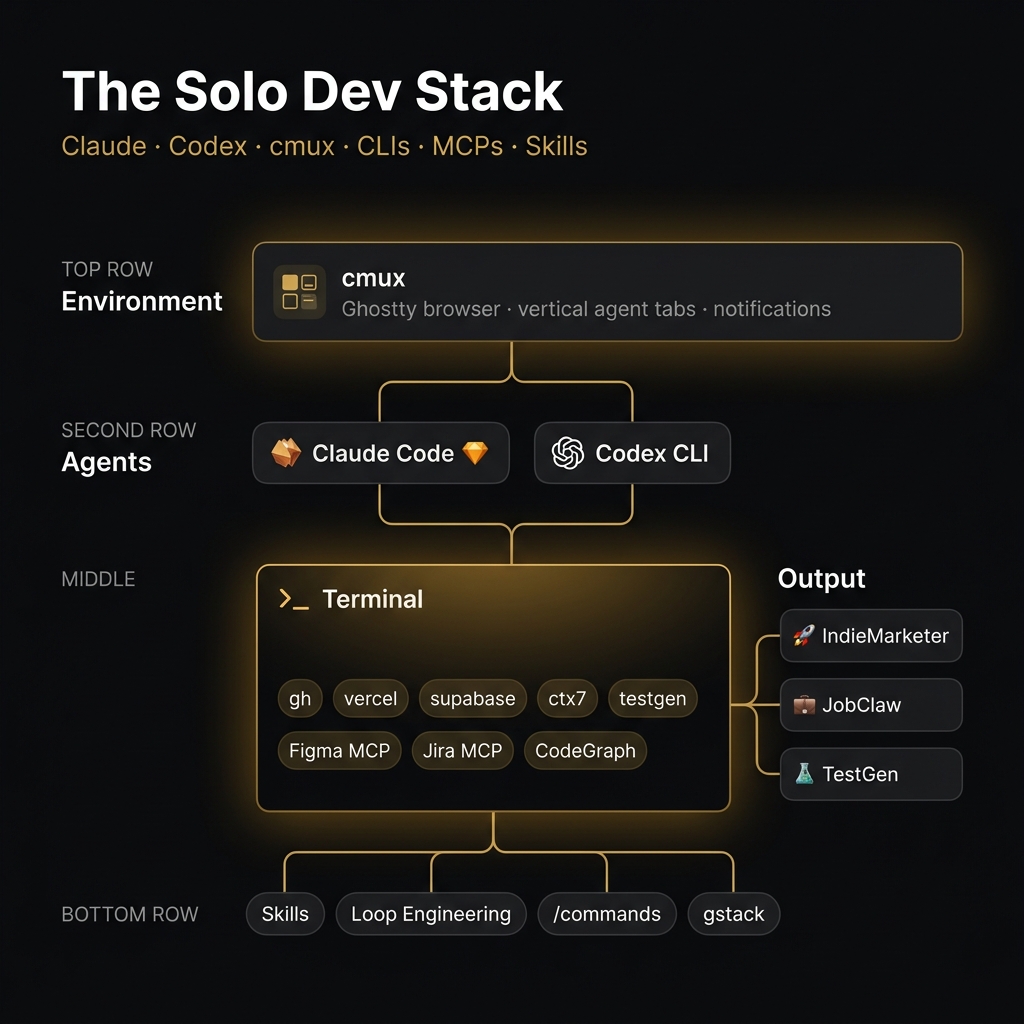
Task: Click the Skills pill
Action: (x=285, y=914)
